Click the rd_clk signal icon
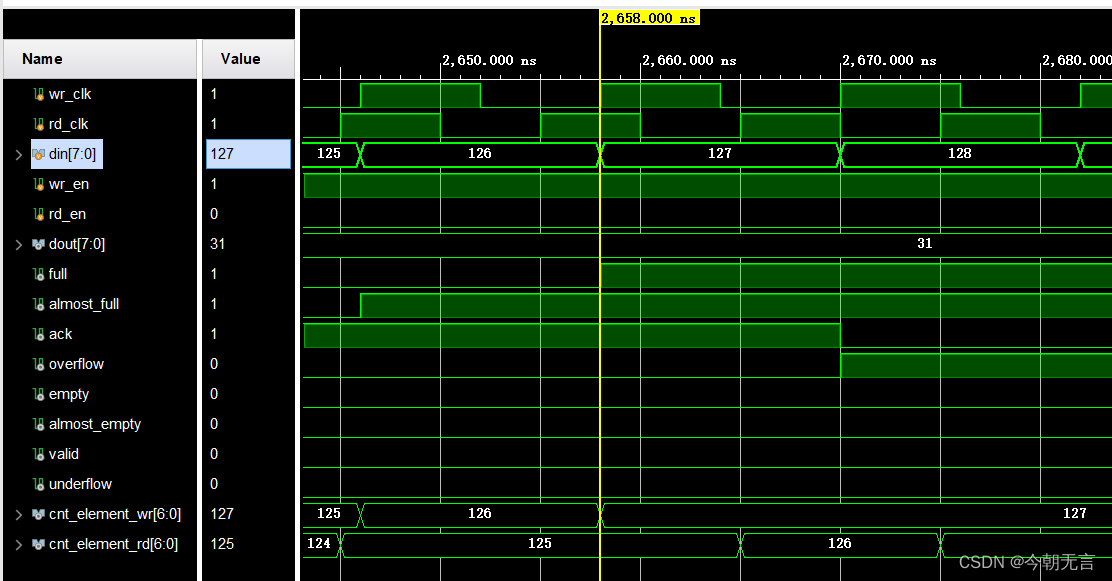 tap(39, 124)
